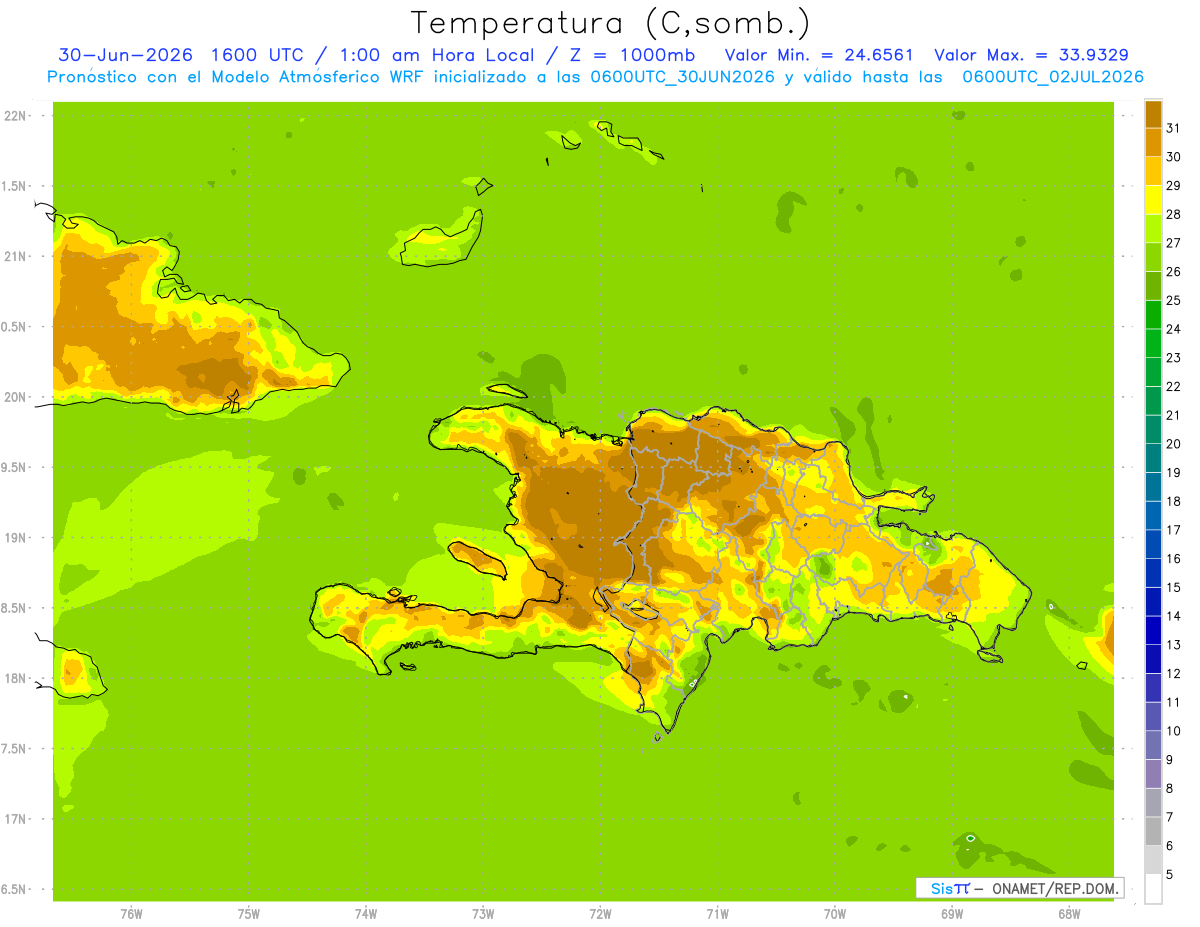
Task: Pick the light gray legend band between 5 and 6
Action: coord(1153,860)
